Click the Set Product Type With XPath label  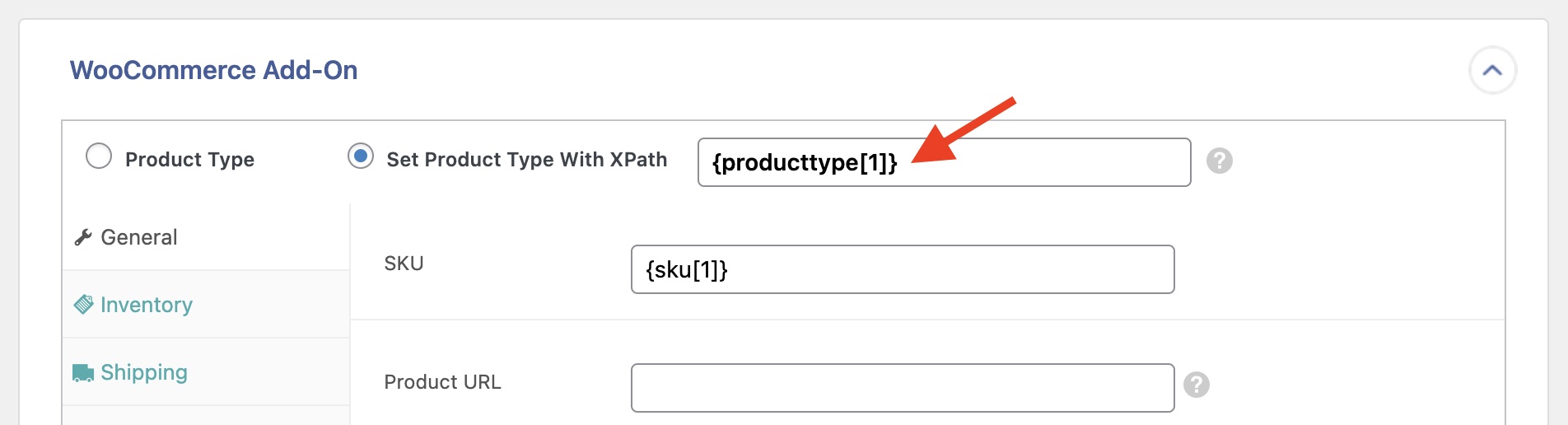pyautogui.click(x=527, y=160)
